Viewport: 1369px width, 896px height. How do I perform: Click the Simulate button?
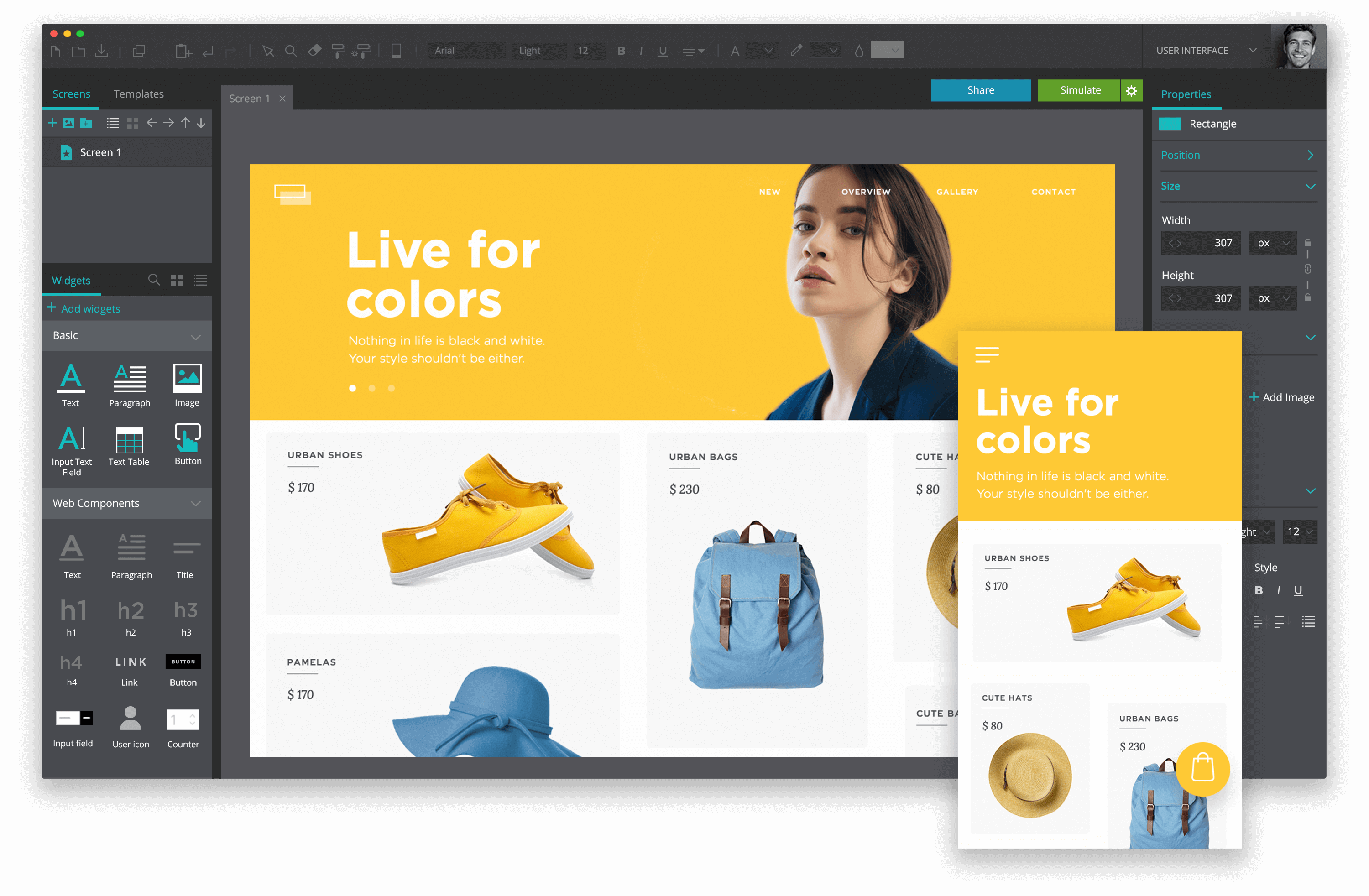tap(1079, 91)
